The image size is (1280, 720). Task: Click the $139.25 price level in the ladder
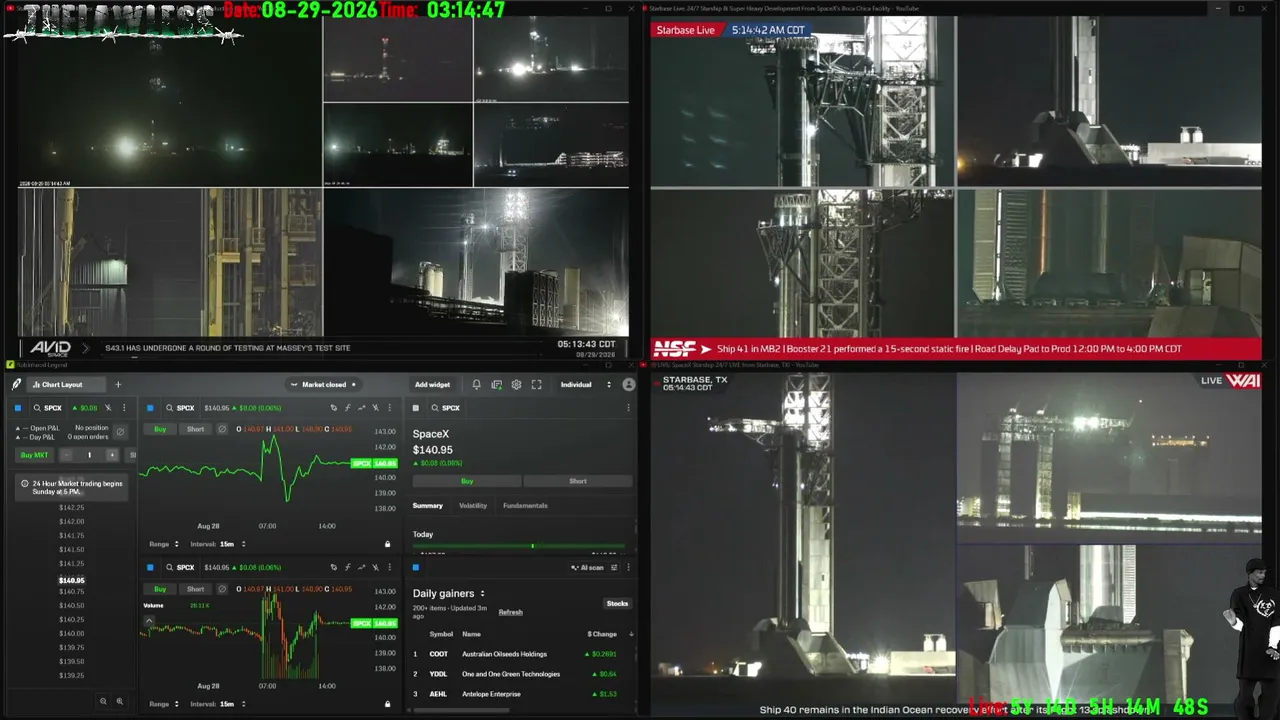tap(72, 676)
